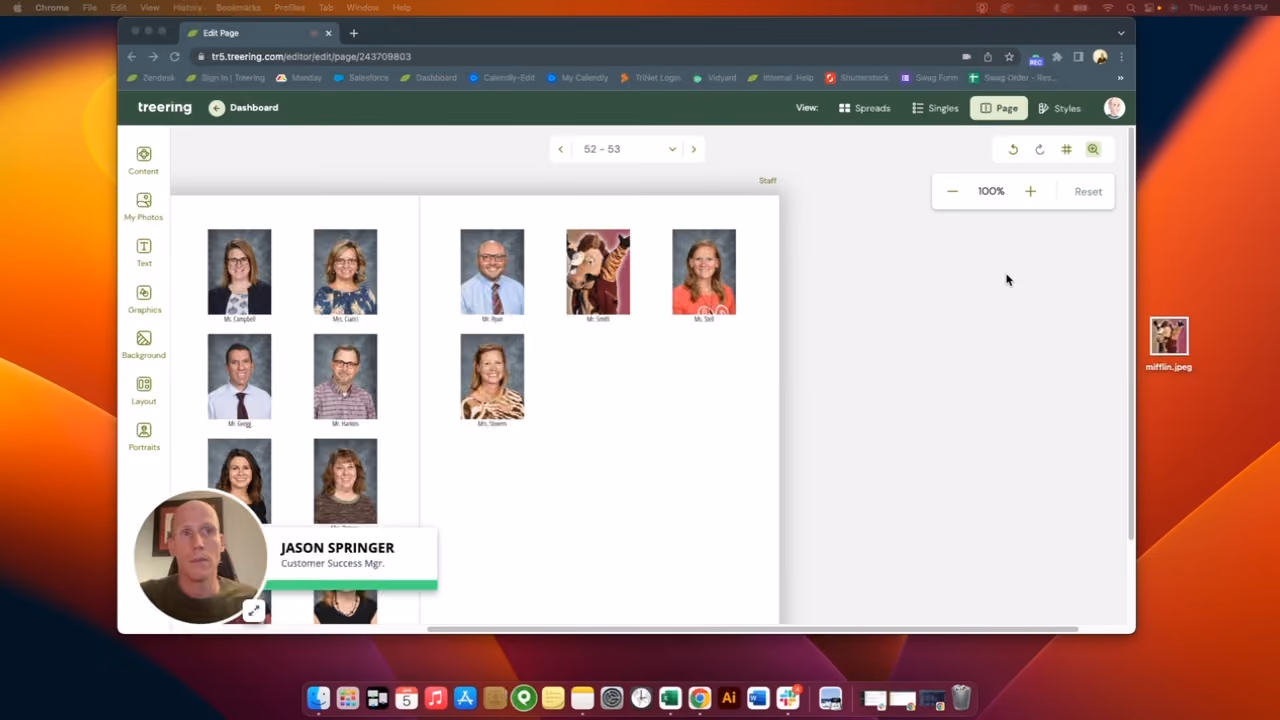This screenshot has height=720, width=1280.
Task: Show more bookmarks chevron
Action: 1120,78
